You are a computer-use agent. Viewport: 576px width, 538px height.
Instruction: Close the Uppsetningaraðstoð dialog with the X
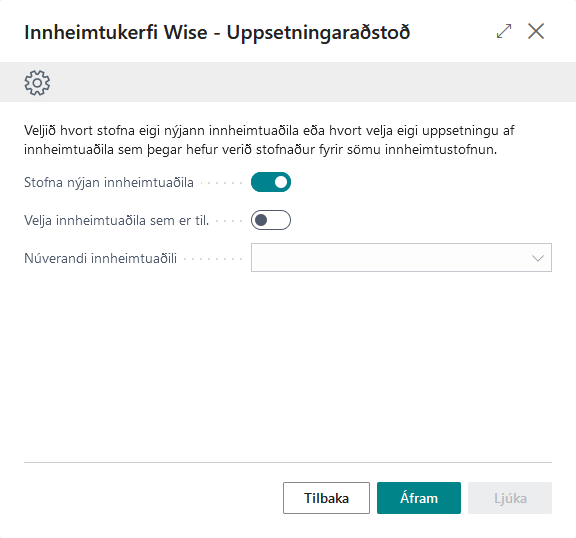[x=536, y=31]
